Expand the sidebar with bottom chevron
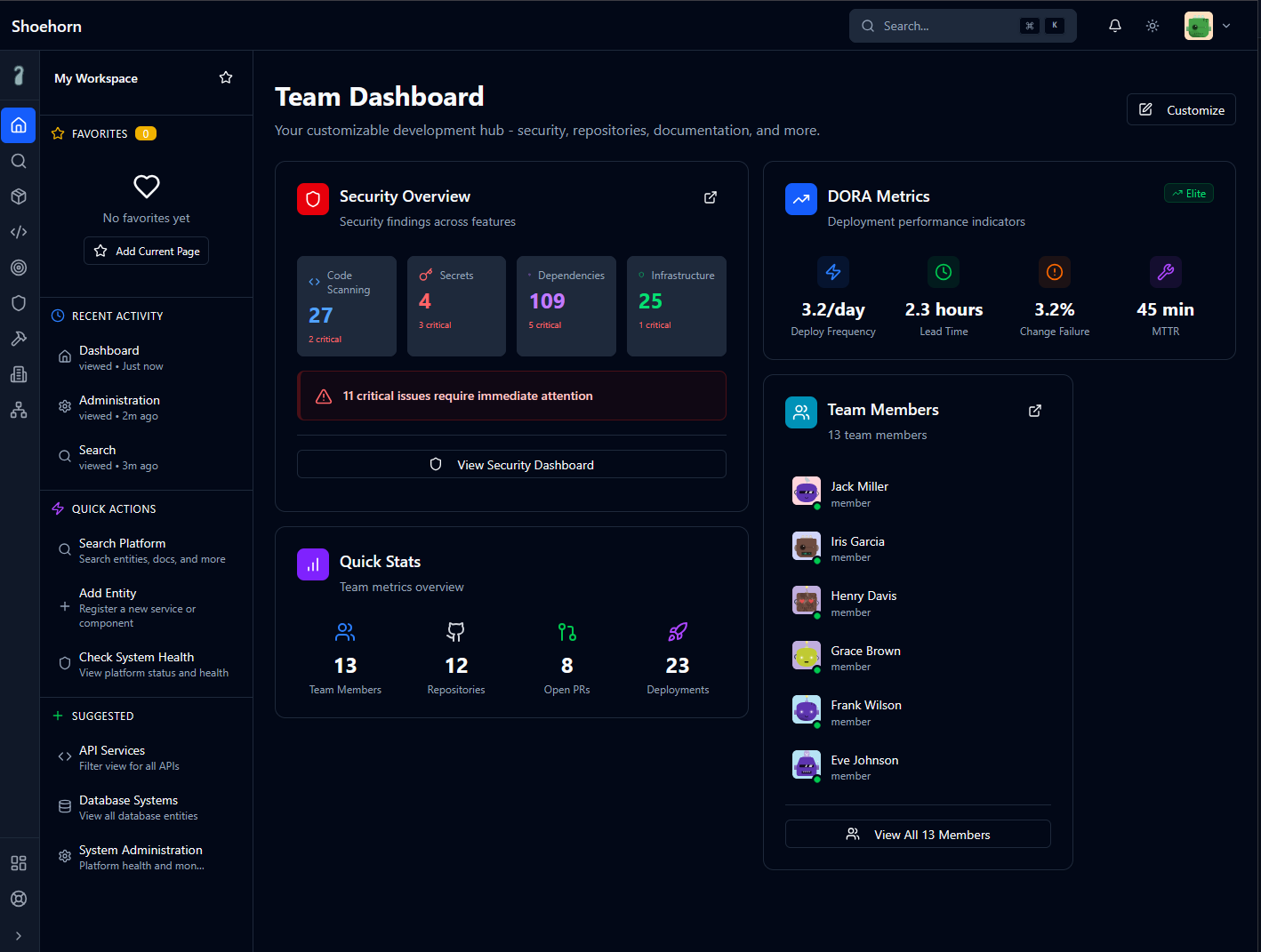The width and height of the screenshot is (1261, 952). (19, 935)
